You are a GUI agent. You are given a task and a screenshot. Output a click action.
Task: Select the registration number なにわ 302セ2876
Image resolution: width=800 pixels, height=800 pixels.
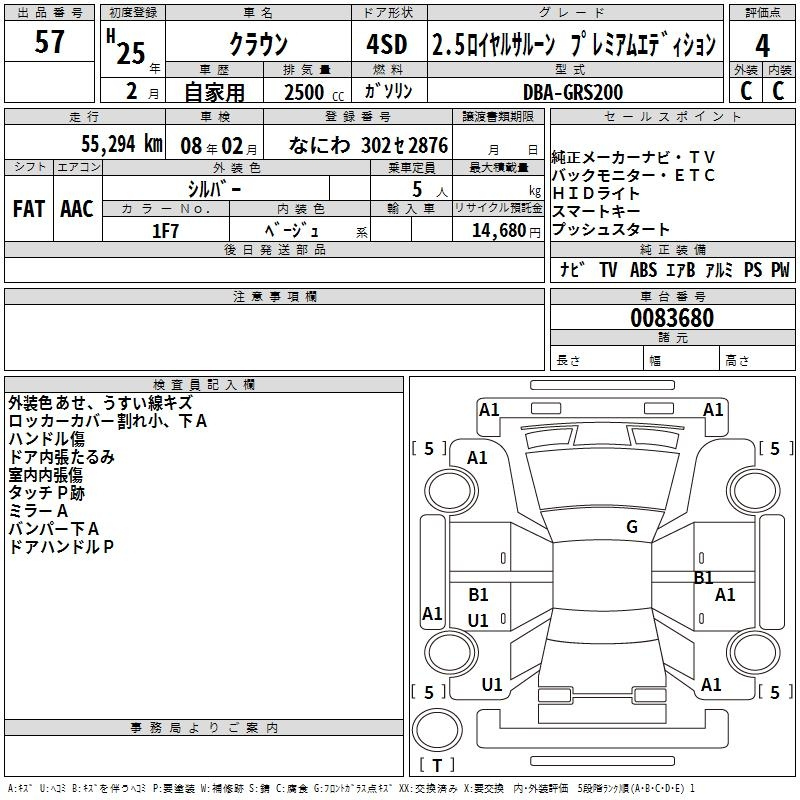[368, 145]
